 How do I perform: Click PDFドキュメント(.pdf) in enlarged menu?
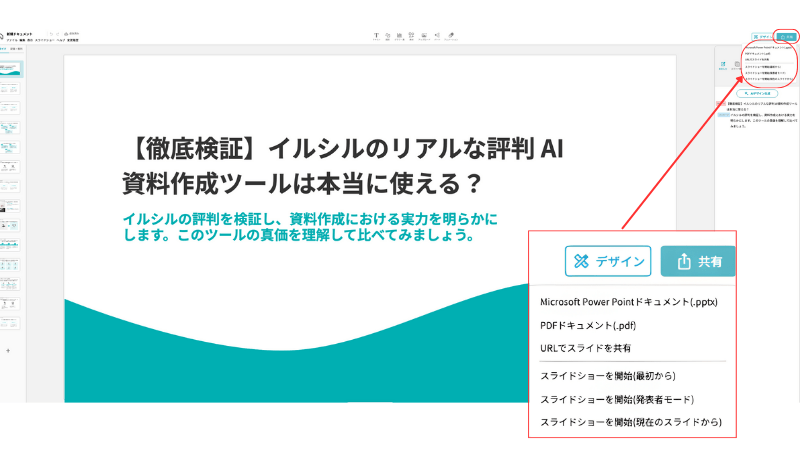(588, 325)
